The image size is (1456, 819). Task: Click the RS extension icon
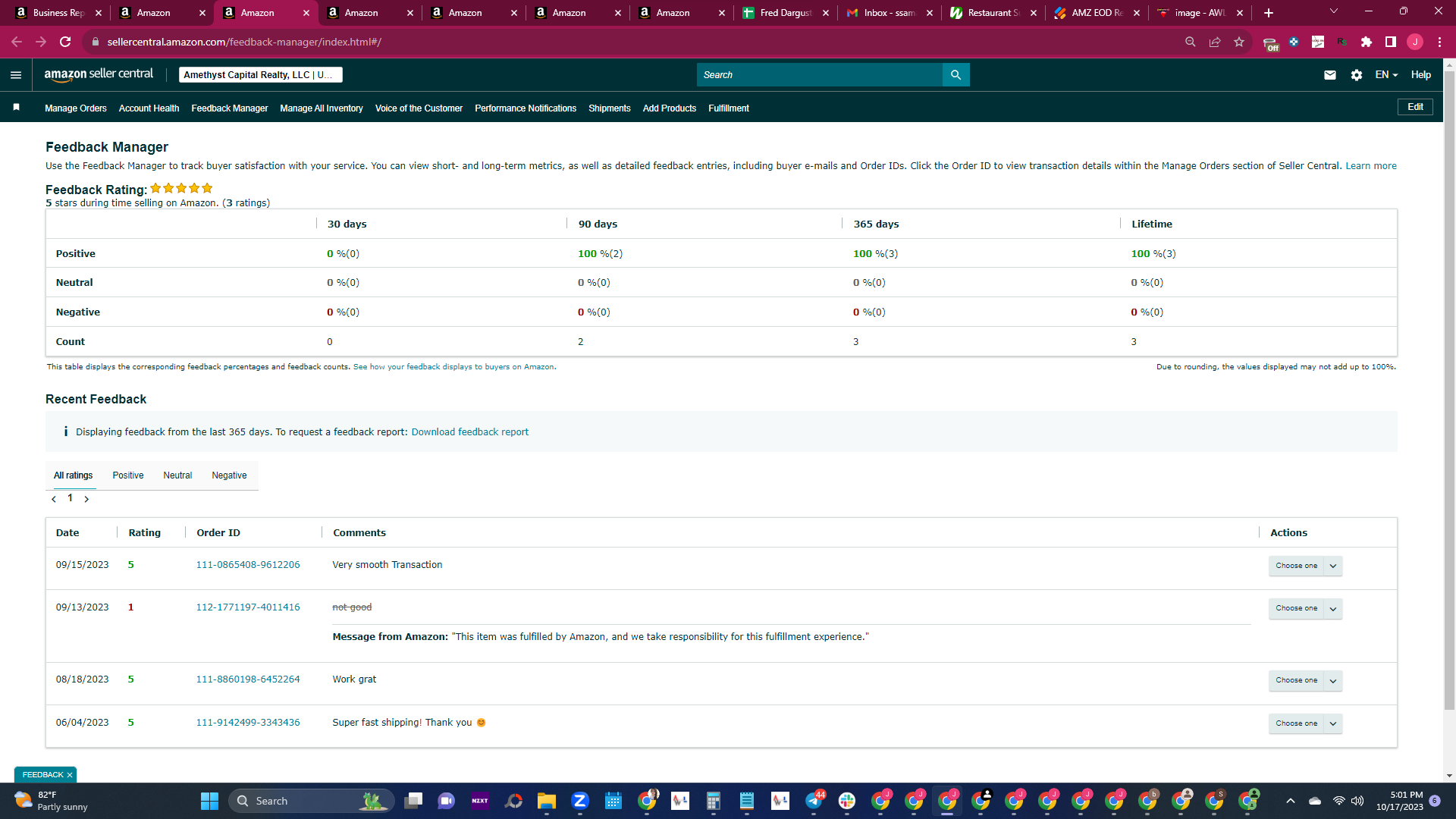pos(1342,42)
